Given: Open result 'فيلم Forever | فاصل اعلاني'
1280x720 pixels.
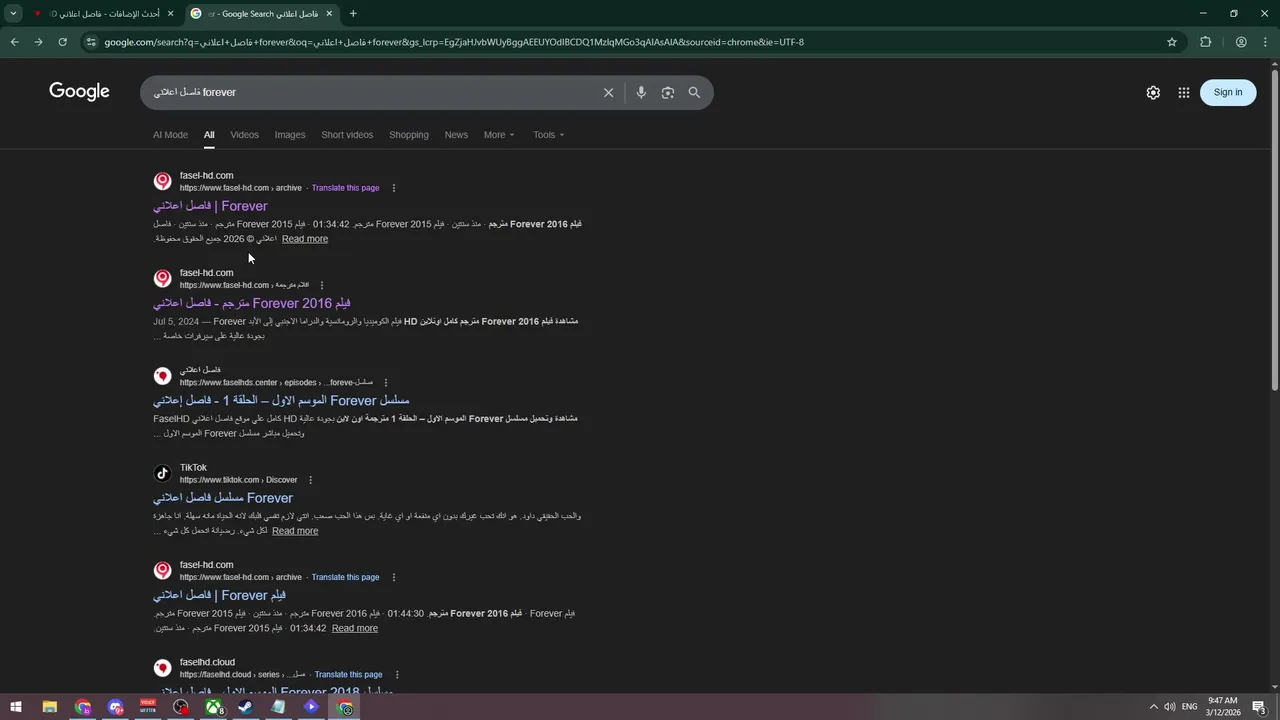Looking at the screenshot, I should [x=219, y=595].
